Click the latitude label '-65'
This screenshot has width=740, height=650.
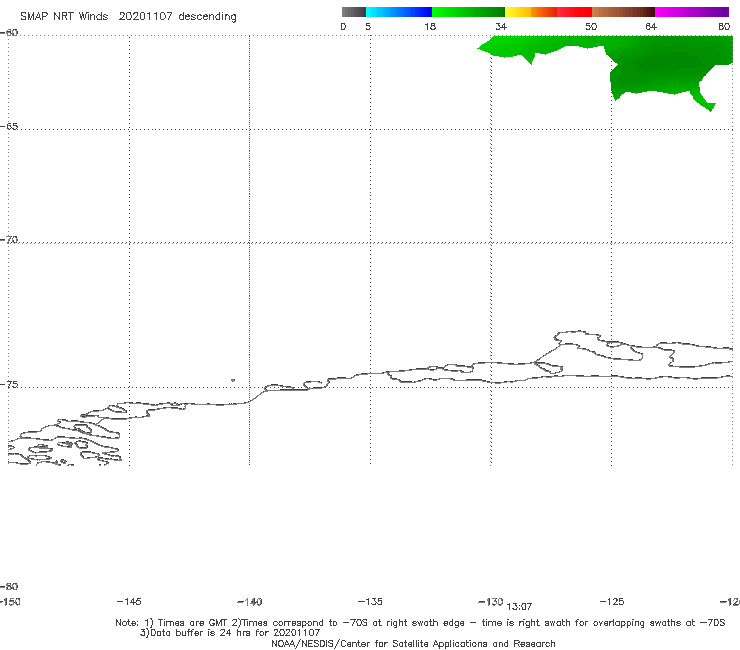click(9, 127)
